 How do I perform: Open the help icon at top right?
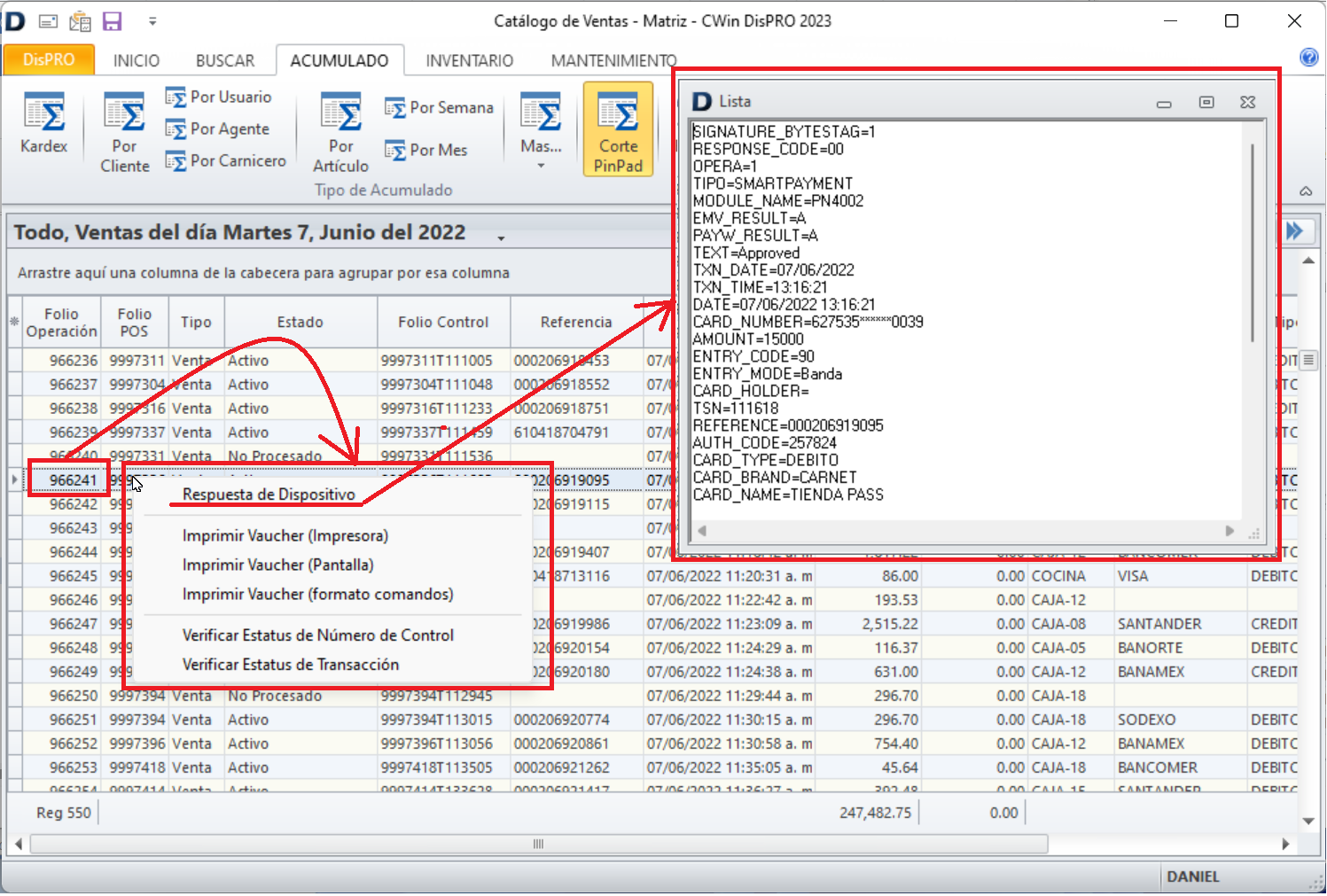coord(1308,58)
